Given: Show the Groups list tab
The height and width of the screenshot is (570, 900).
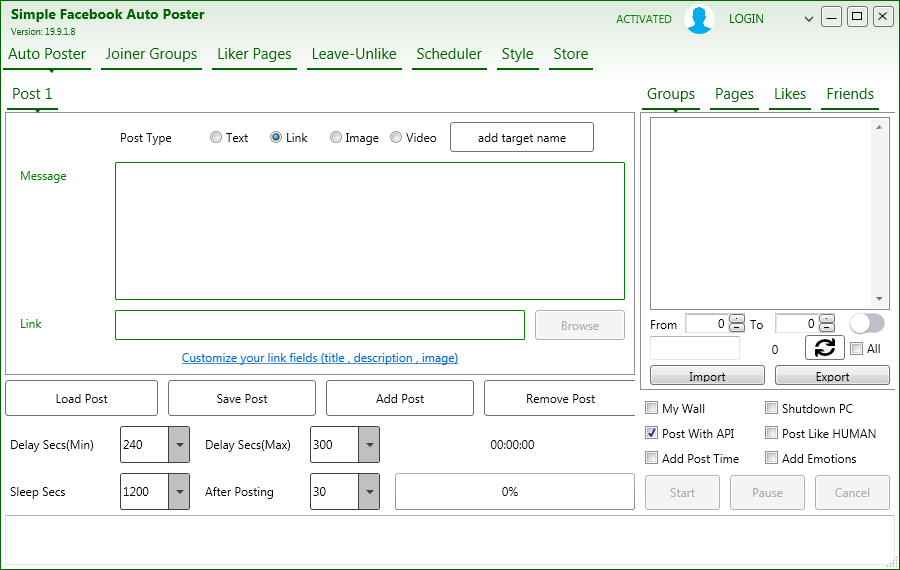Looking at the screenshot, I should (670, 94).
